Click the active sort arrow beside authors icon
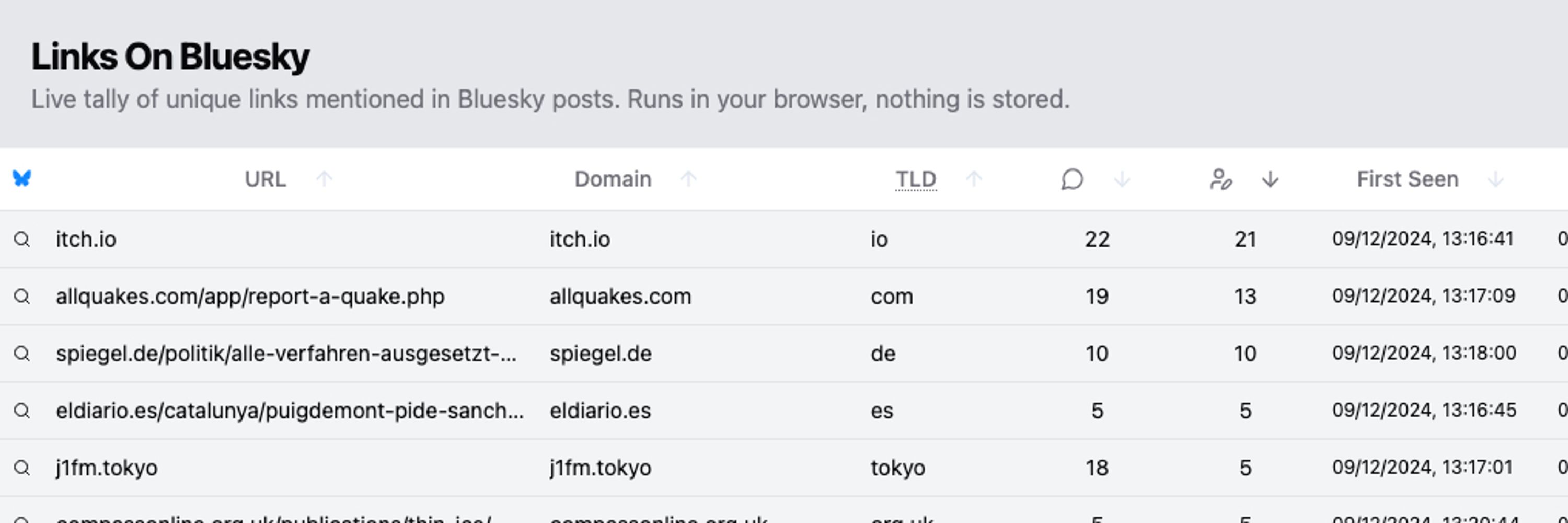The image size is (1568, 523). click(1270, 179)
